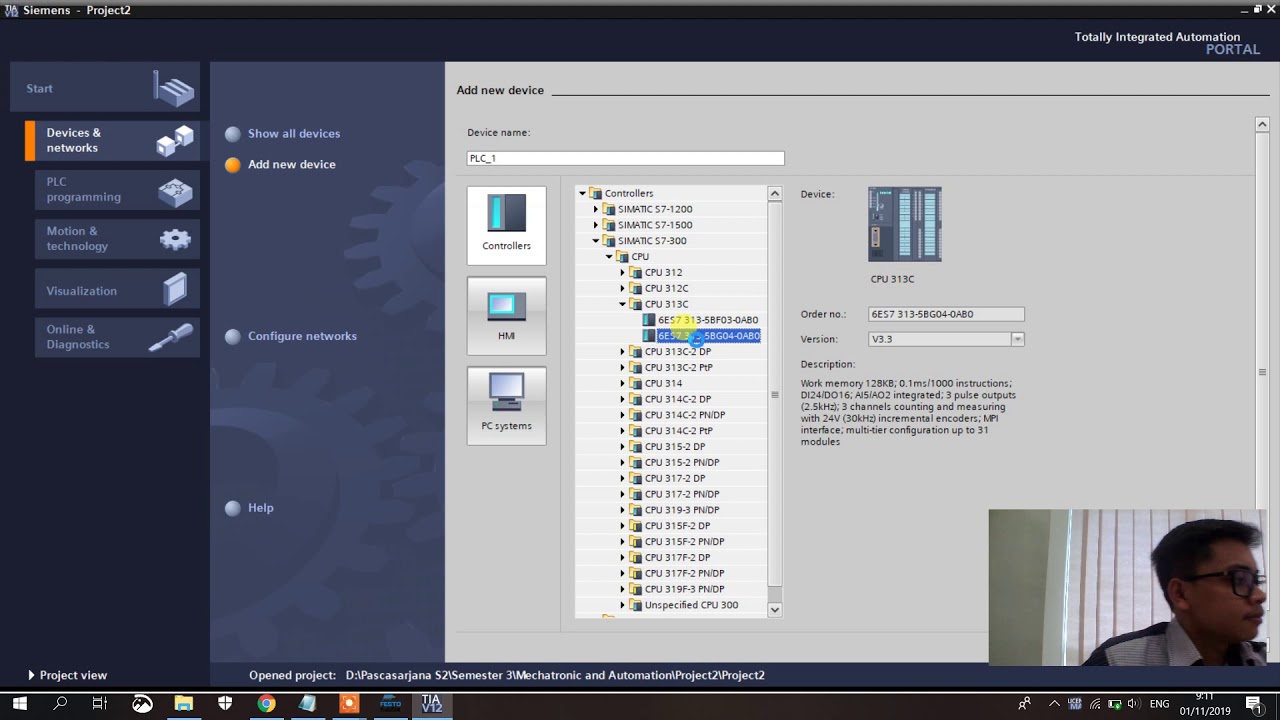This screenshot has width=1280, height=720.
Task: Click the Motion & technology gear icon
Action: pos(175,239)
